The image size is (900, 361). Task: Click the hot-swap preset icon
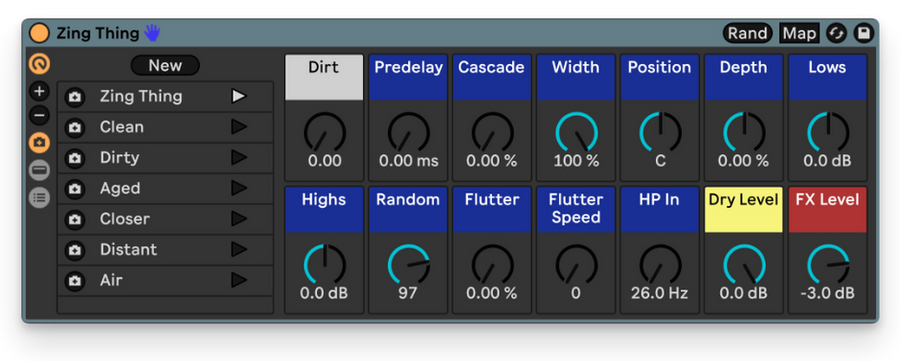click(x=836, y=33)
